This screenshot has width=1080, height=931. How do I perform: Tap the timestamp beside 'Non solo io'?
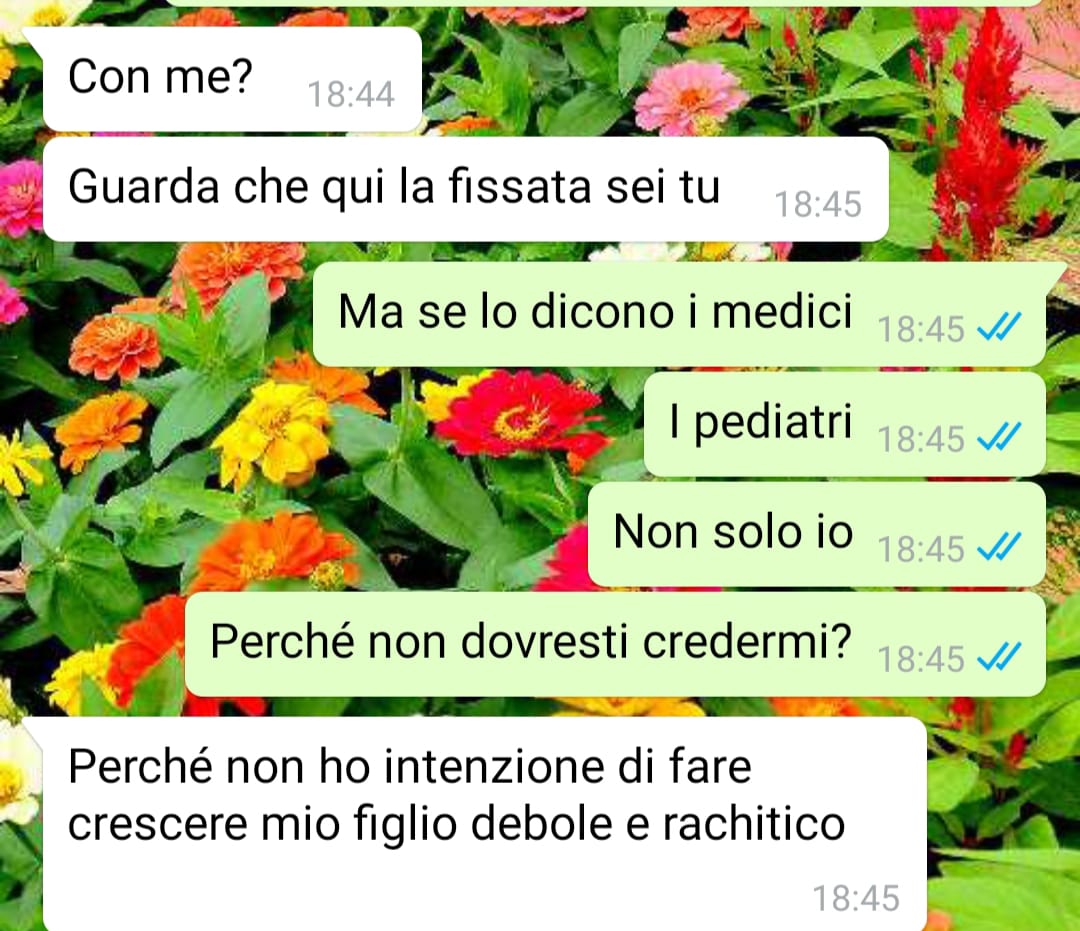click(920, 549)
